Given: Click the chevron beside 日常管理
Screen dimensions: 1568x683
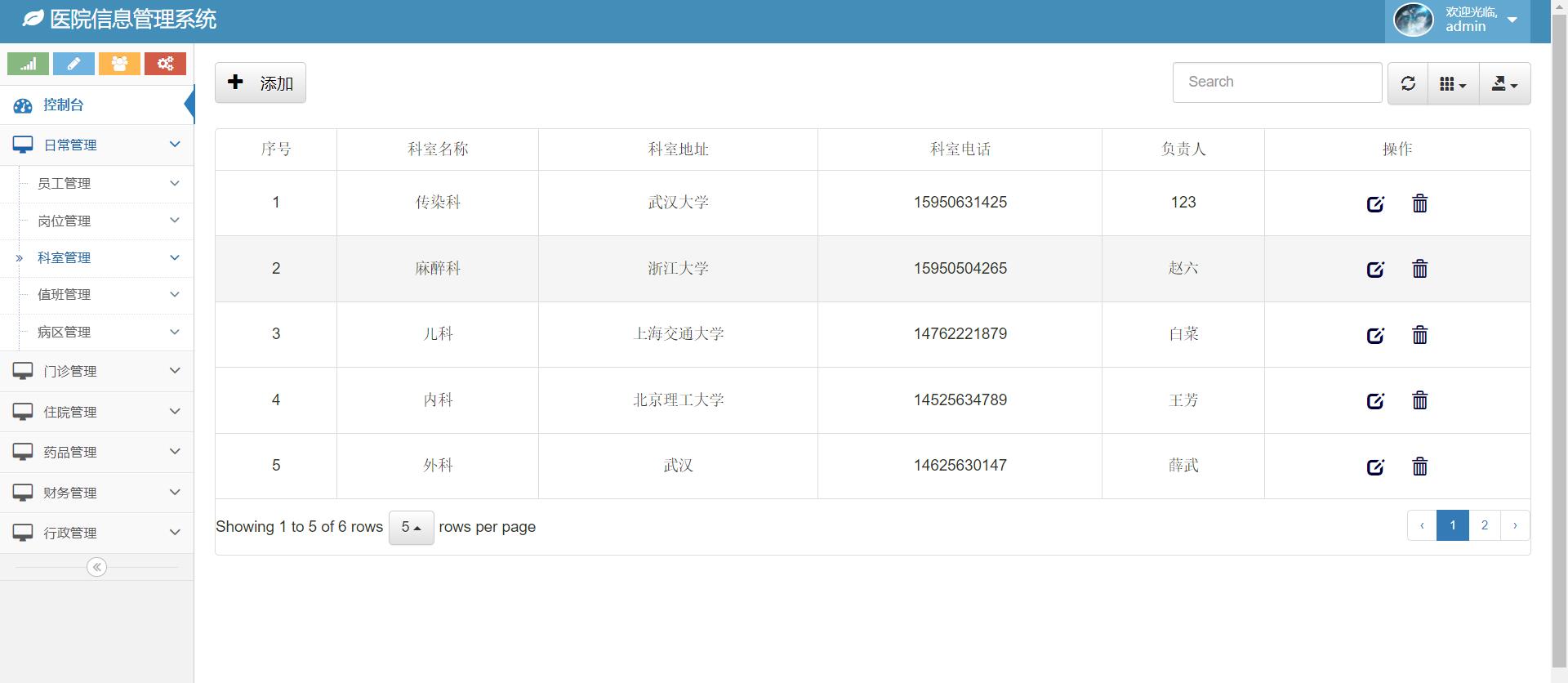Looking at the screenshot, I should pyautogui.click(x=175, y=145).
